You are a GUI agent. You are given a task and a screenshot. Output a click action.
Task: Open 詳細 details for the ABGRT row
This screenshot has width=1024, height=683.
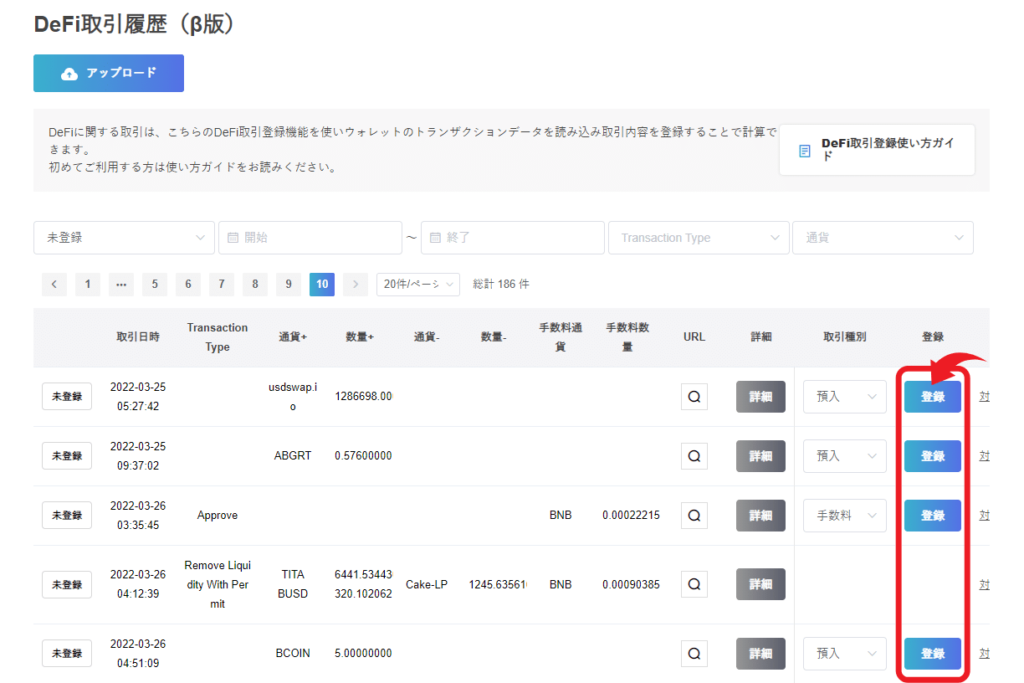(x=761, y=456)
